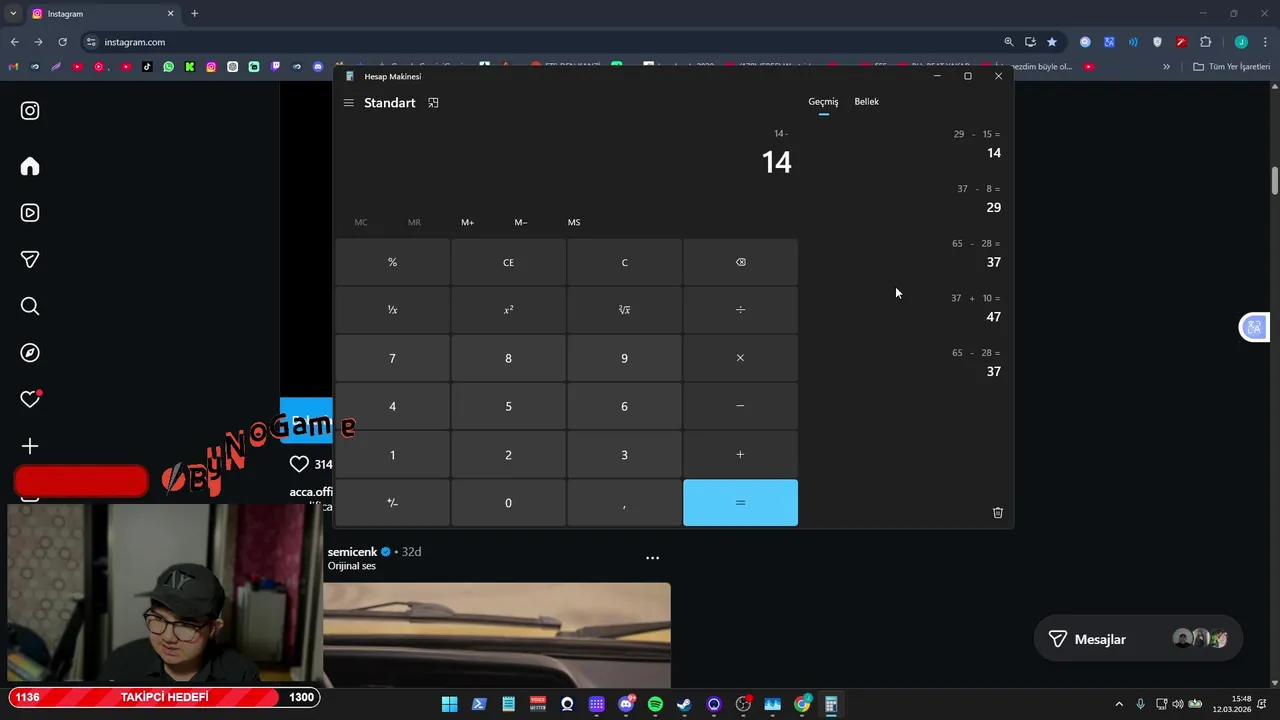Toggle calculator keep-on-top mode icon
The height and width of the screenshot is (720, 1280).
433,103
